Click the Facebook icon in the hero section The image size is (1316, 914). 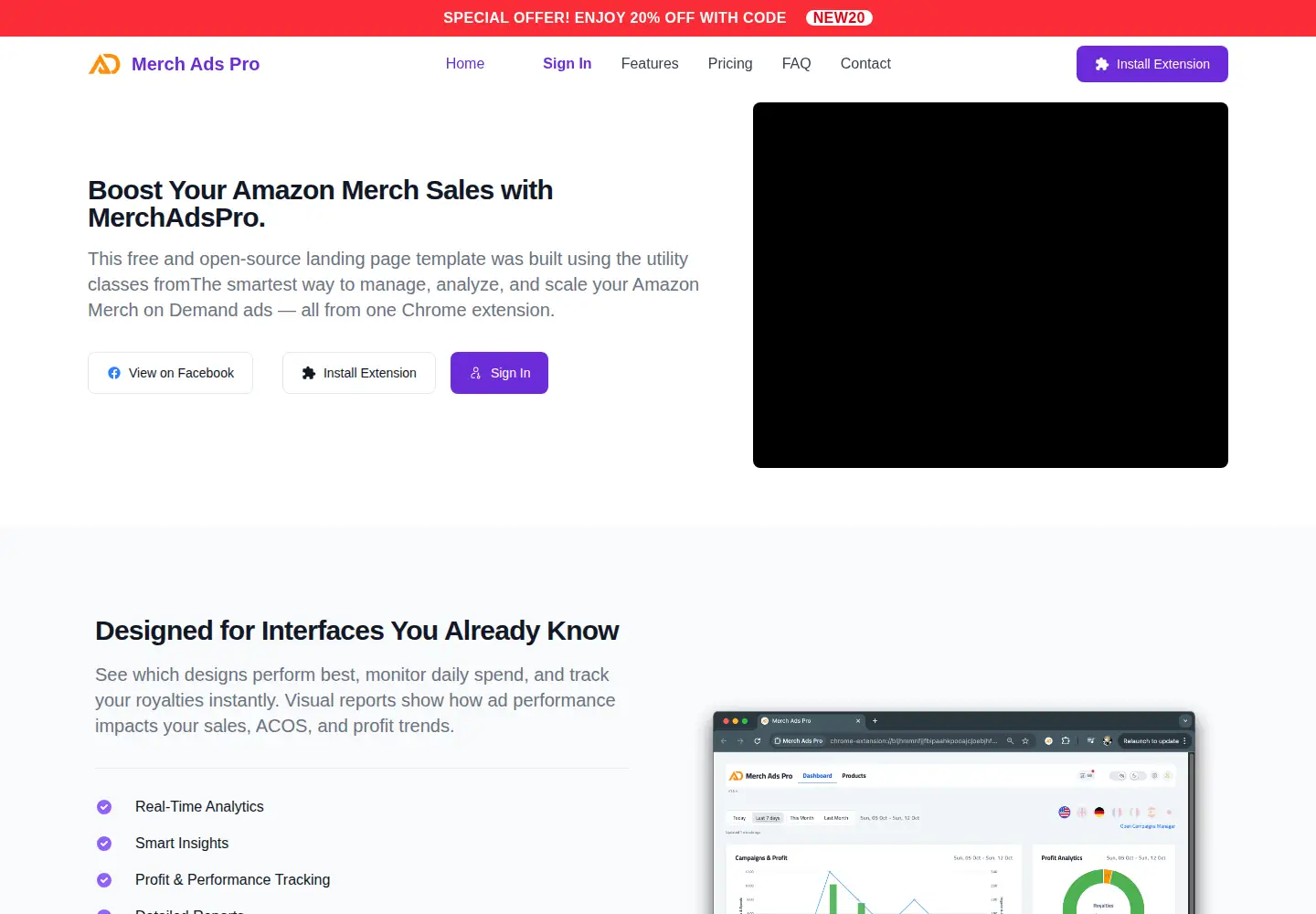(x=114, y=373)
